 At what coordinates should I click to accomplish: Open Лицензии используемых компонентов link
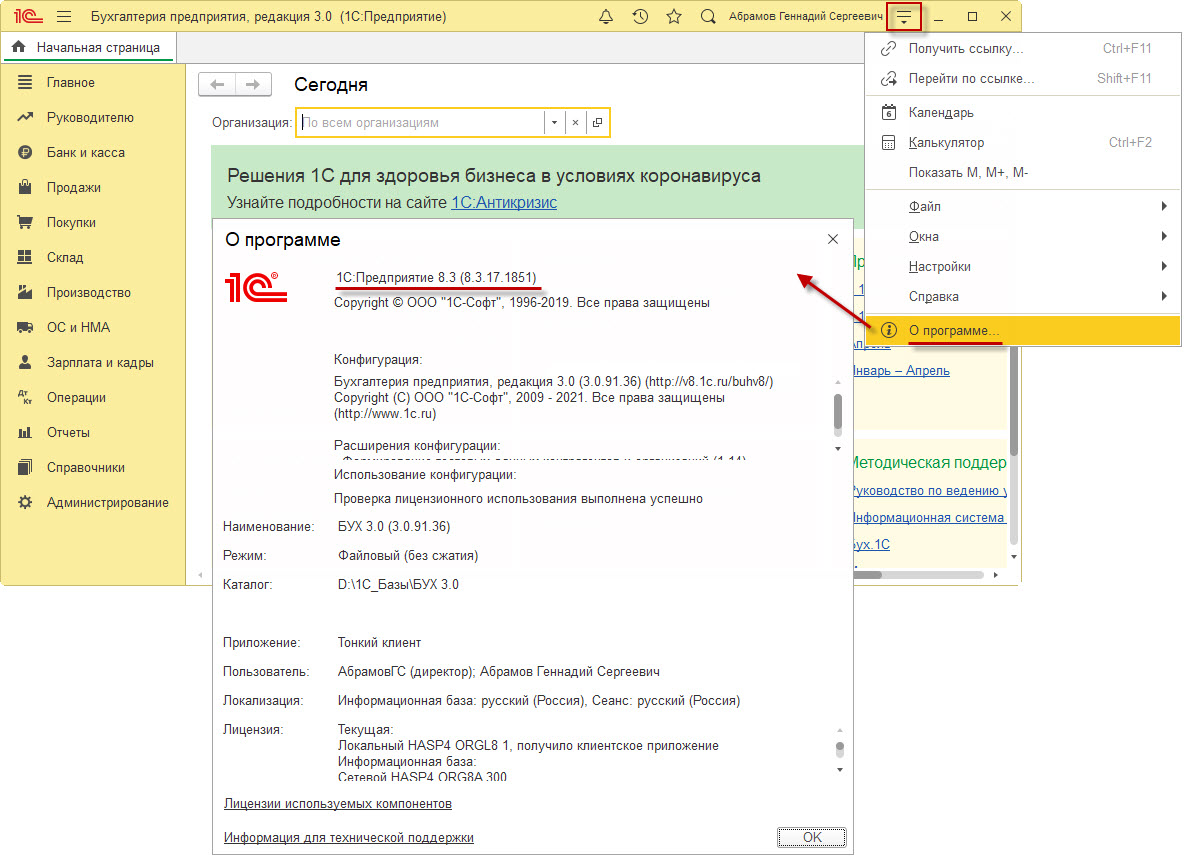[x=338, y=804]
